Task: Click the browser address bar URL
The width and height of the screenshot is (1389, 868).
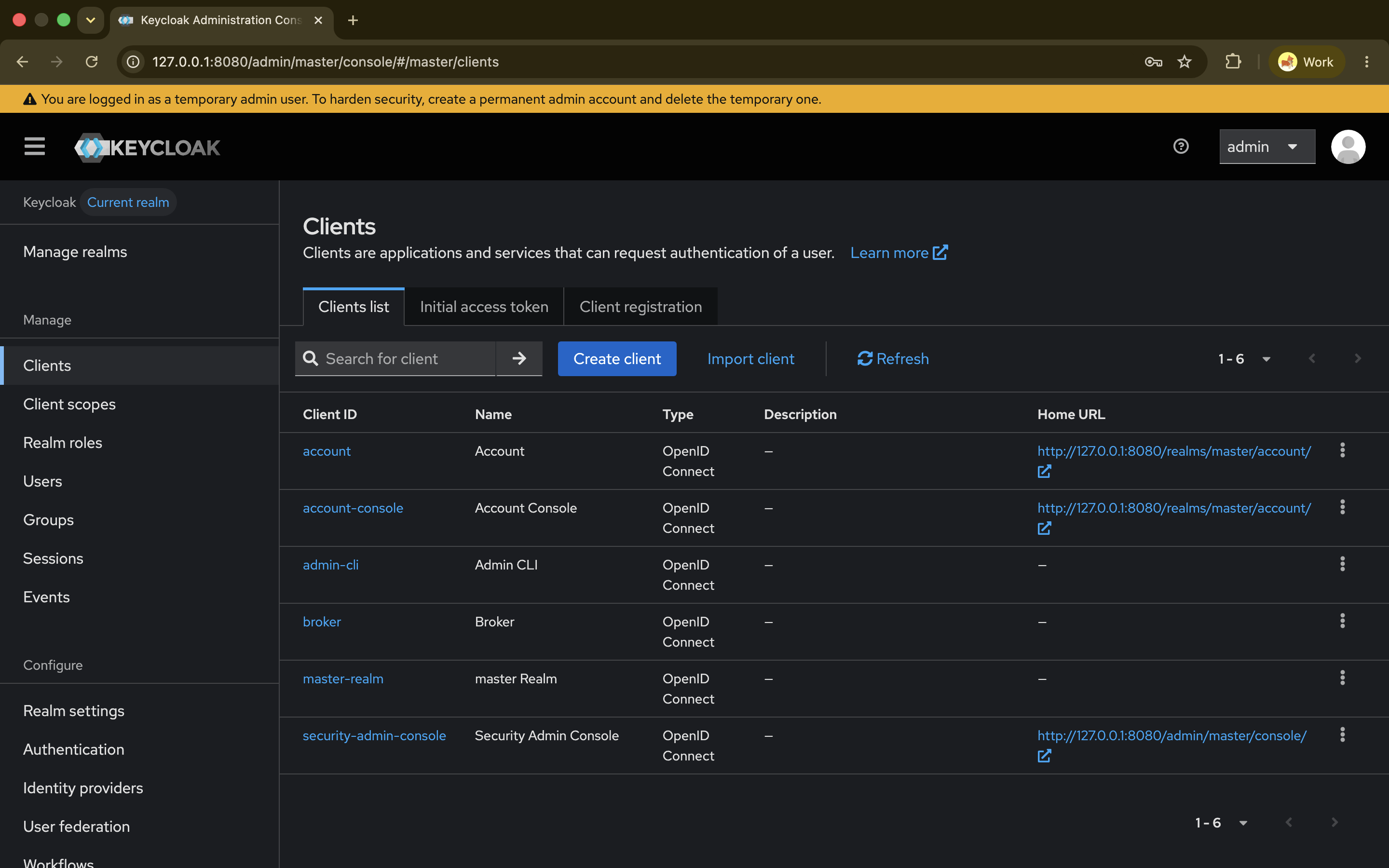Action: (x=326, y=61)
